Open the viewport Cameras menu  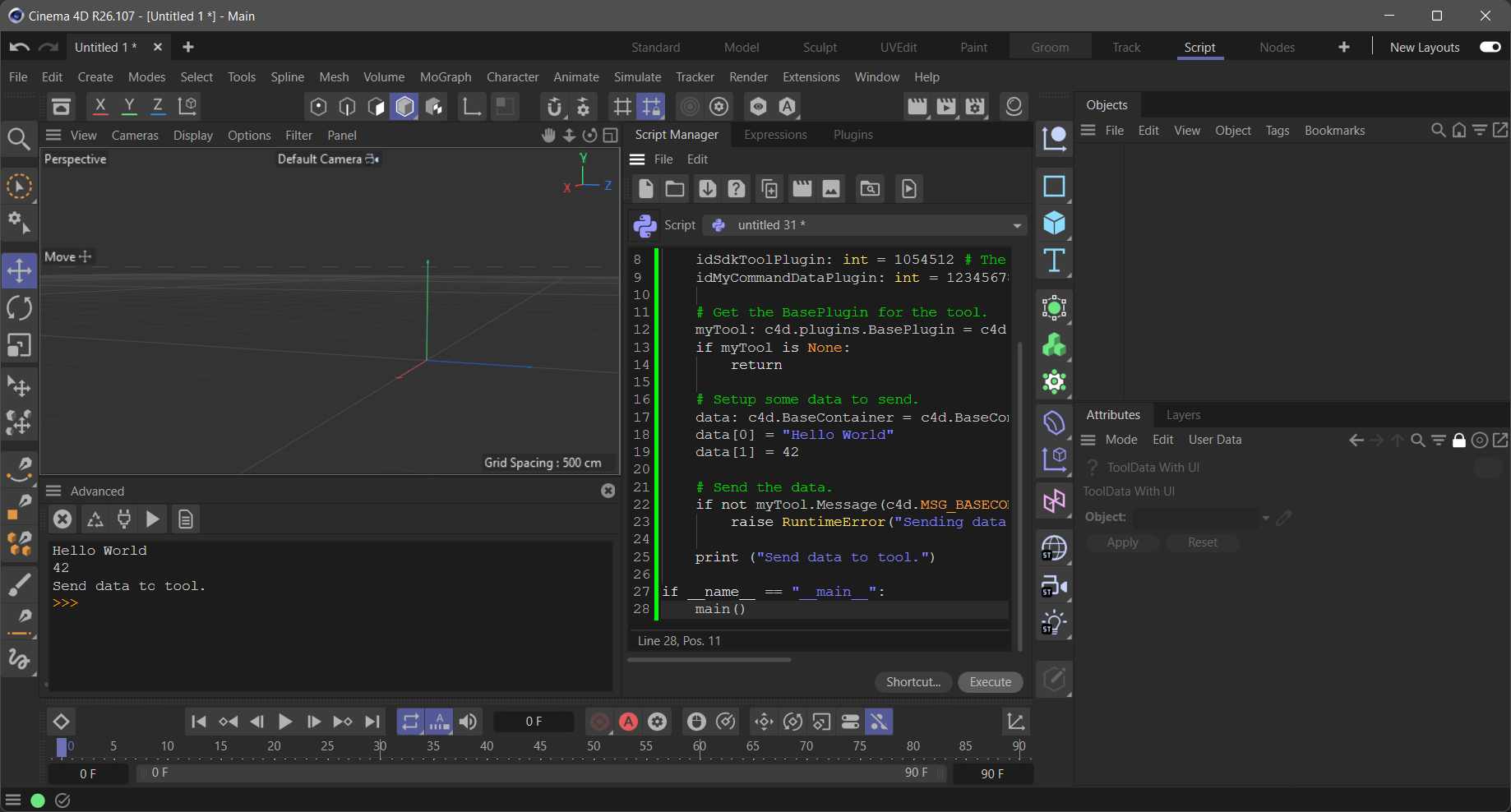coord(135,135)
